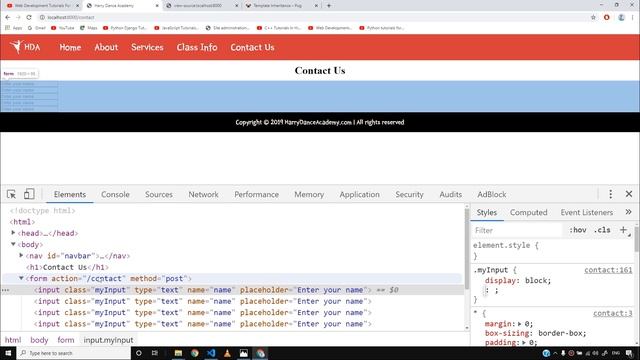Click the browser forward arrow

coord(18,17)
